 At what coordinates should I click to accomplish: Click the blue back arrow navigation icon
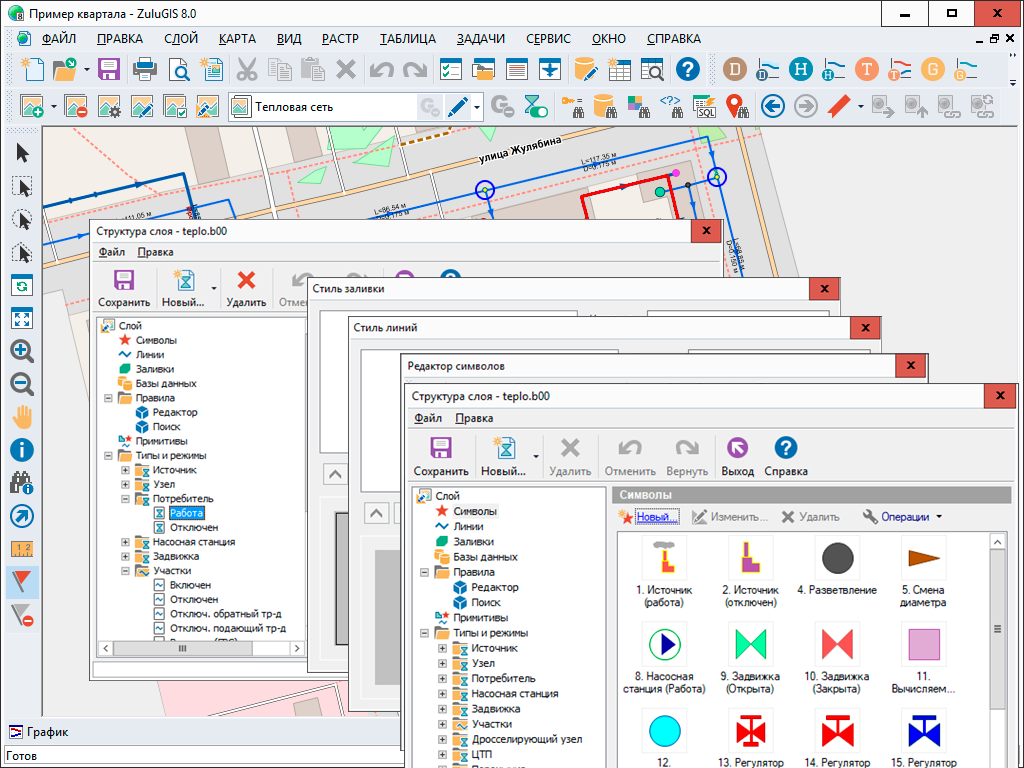[771, 106]
